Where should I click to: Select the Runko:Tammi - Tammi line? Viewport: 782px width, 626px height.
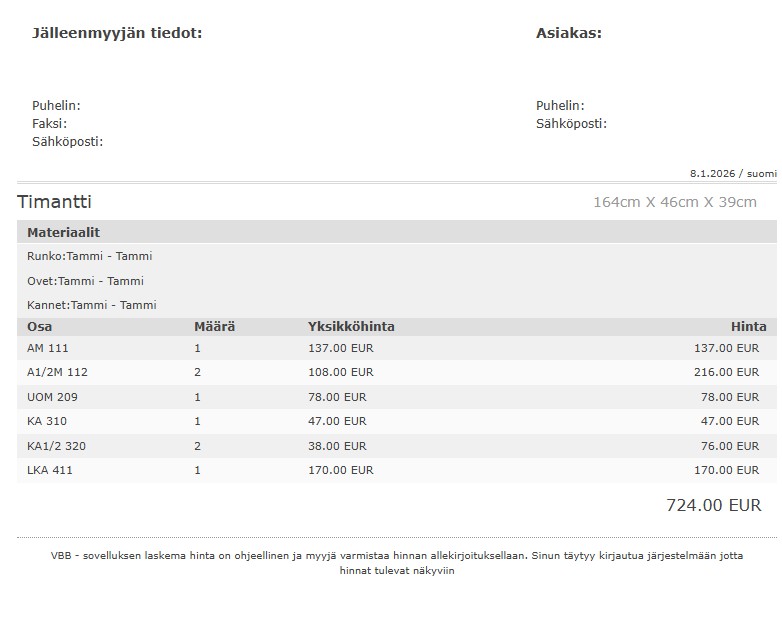point(89,256)
